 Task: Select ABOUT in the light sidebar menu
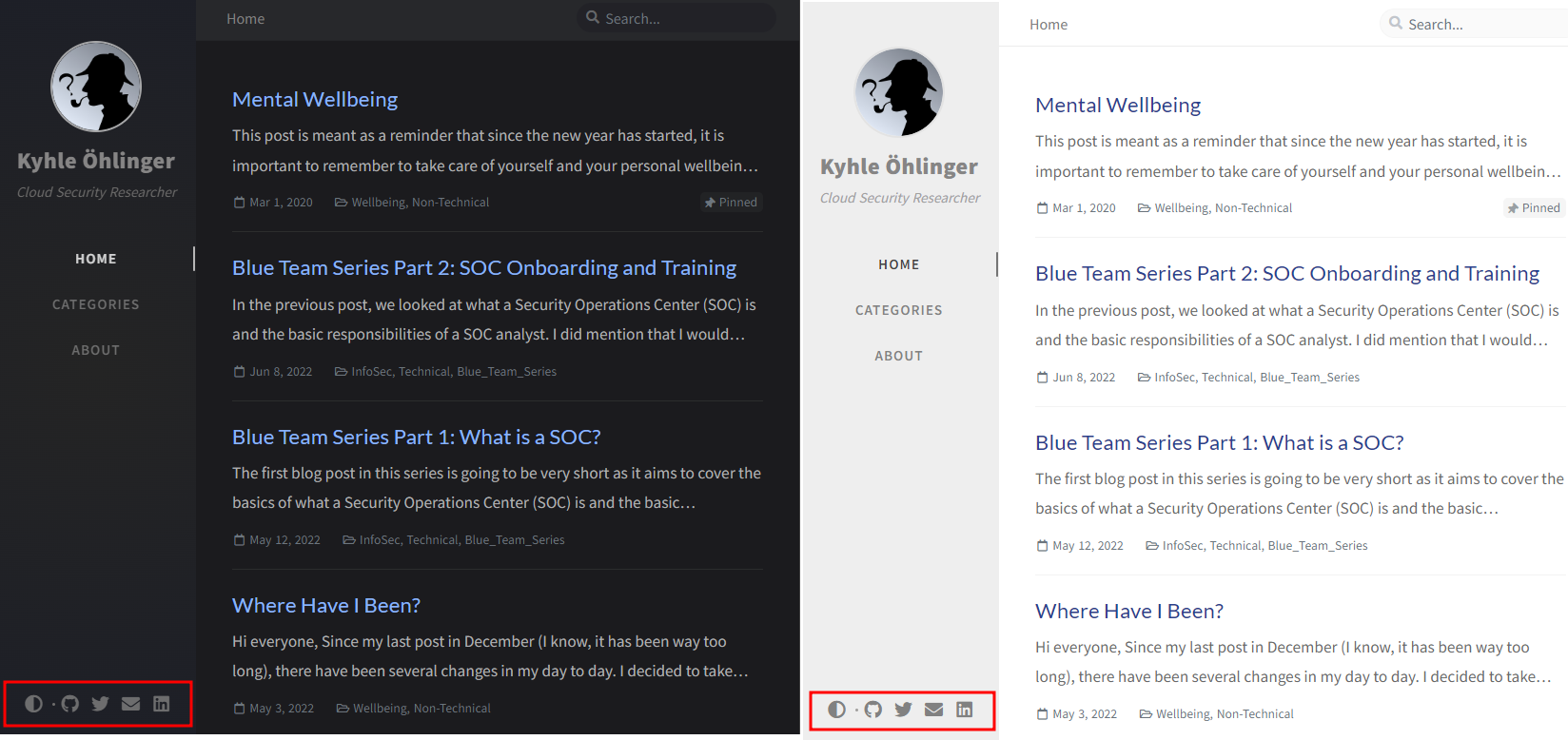click(x=899, y=356)
